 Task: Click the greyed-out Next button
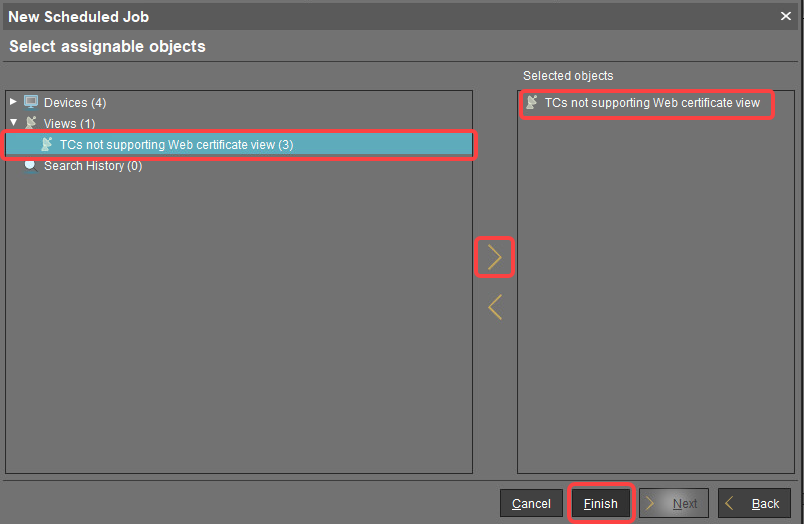pos(674,503)
